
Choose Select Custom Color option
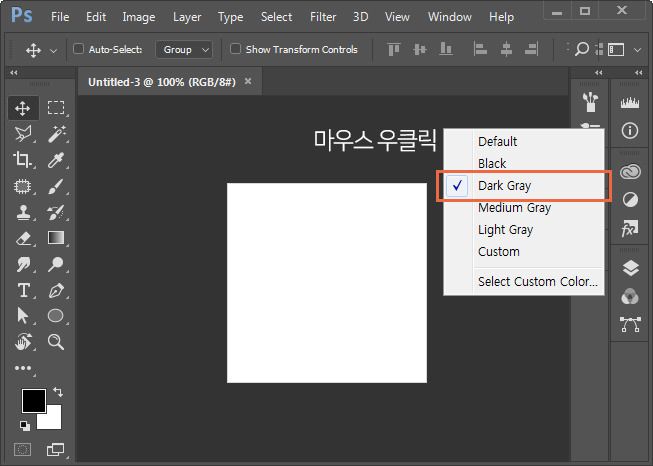(523, 282)
